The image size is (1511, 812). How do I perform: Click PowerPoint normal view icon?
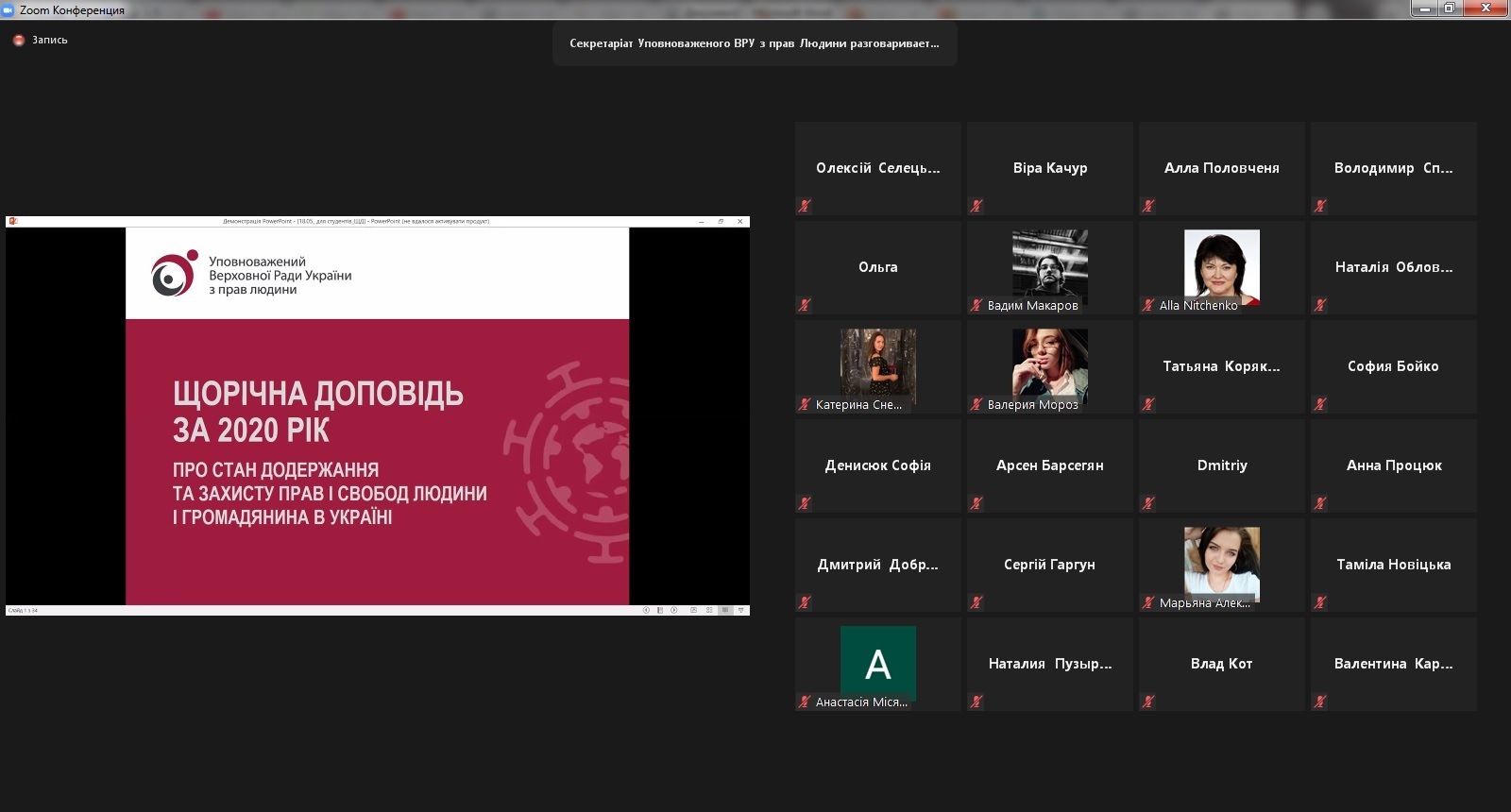(693, 610)
